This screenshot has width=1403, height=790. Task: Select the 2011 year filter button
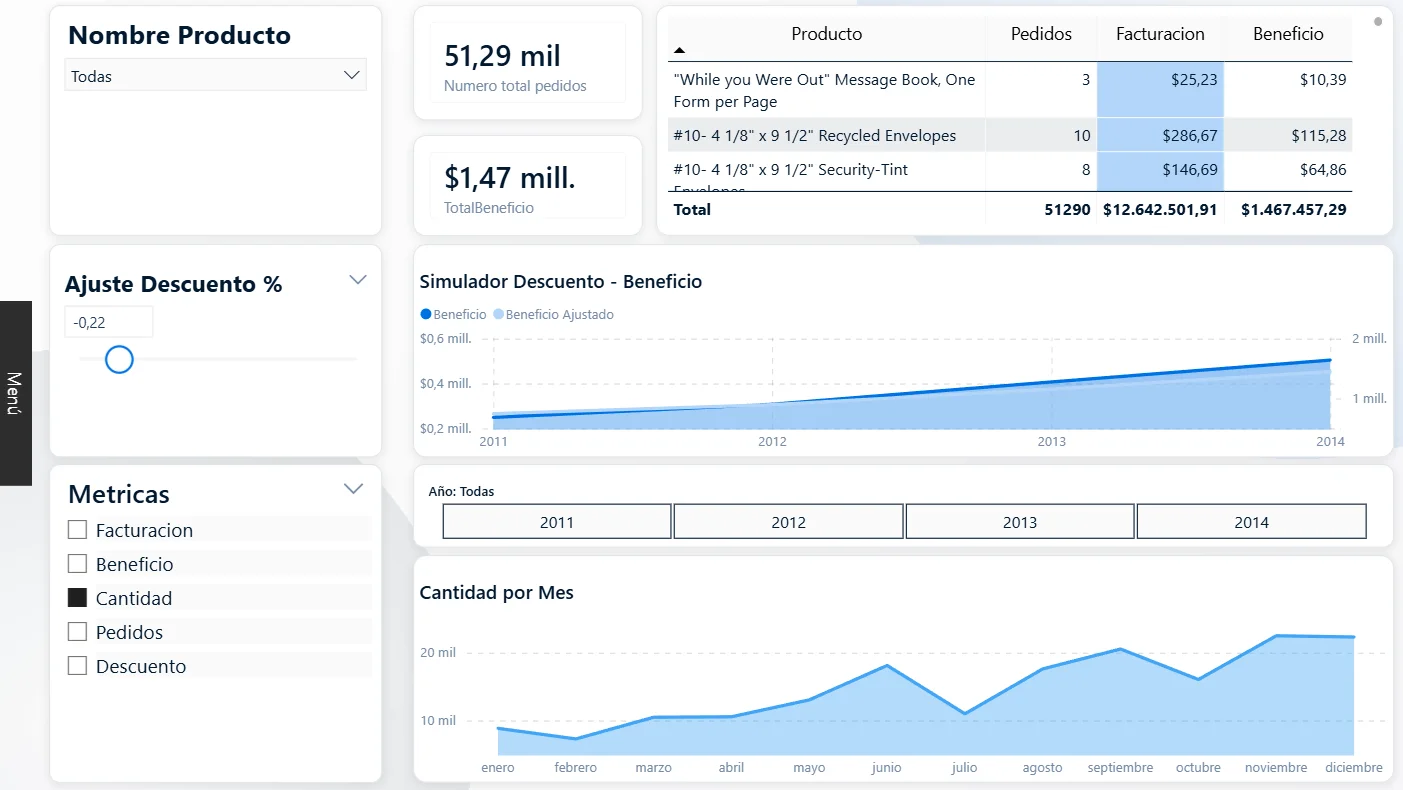556,521
